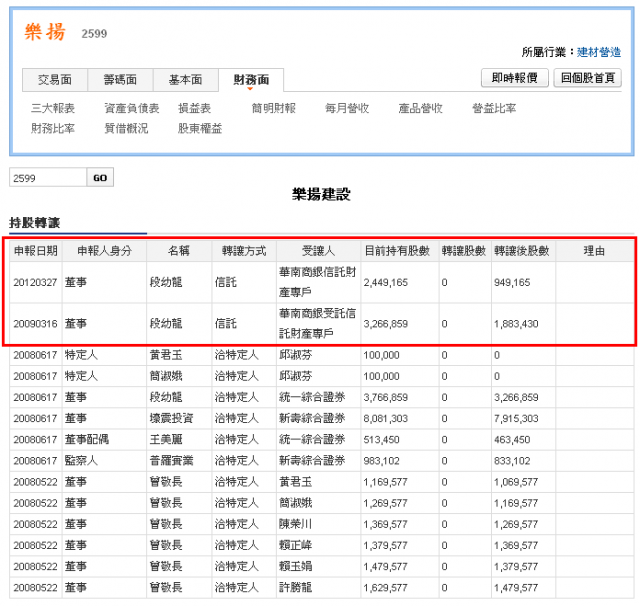
Task: Click the 樂揚建設 company heading
Action: (321, 194)
